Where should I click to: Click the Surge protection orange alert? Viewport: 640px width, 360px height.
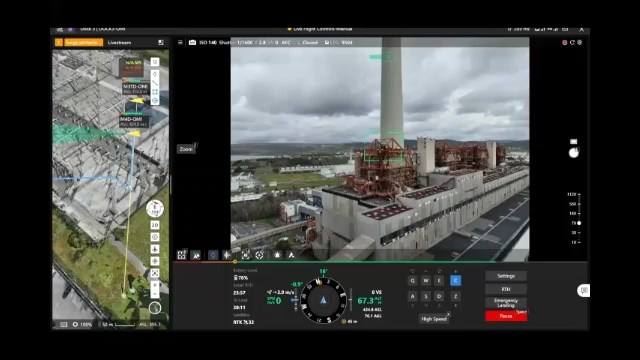point(83,42)
